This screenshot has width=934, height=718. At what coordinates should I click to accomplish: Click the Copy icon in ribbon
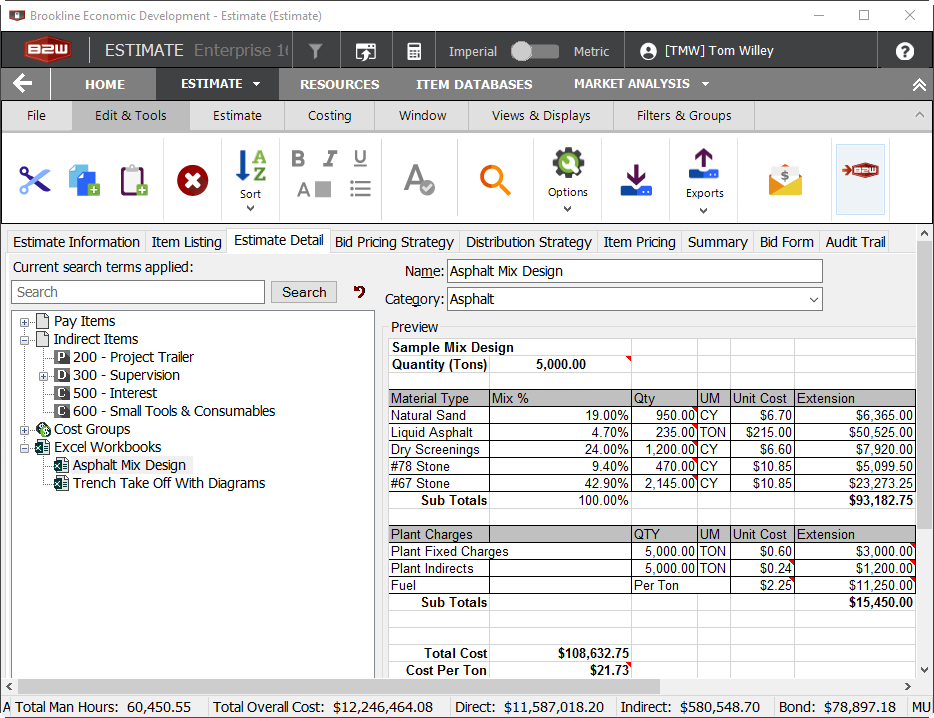84,180
